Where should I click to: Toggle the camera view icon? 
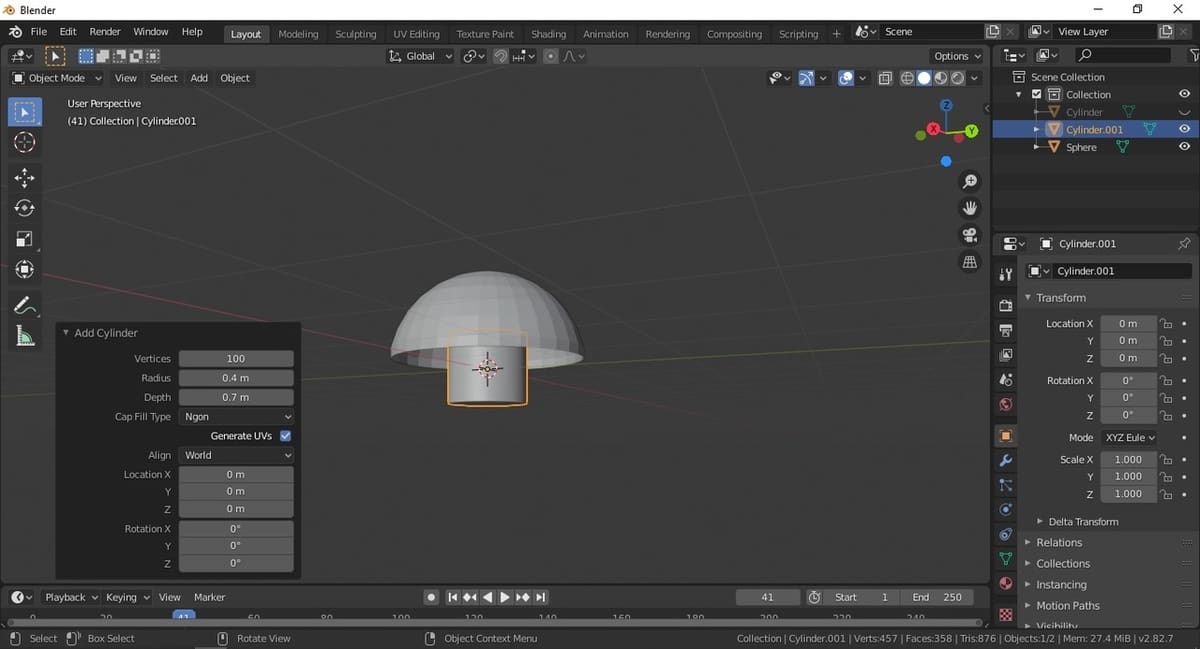point(969,235)
